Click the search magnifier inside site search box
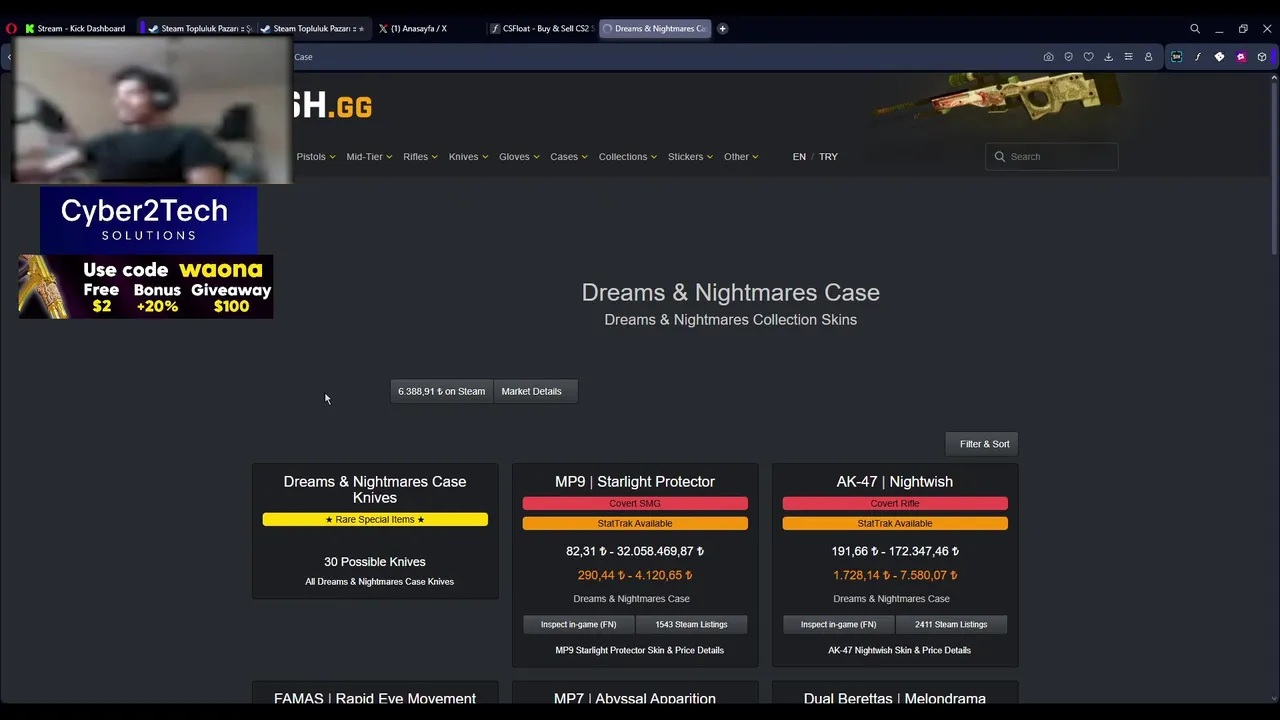1280x720 pixels. click(999, 157)
